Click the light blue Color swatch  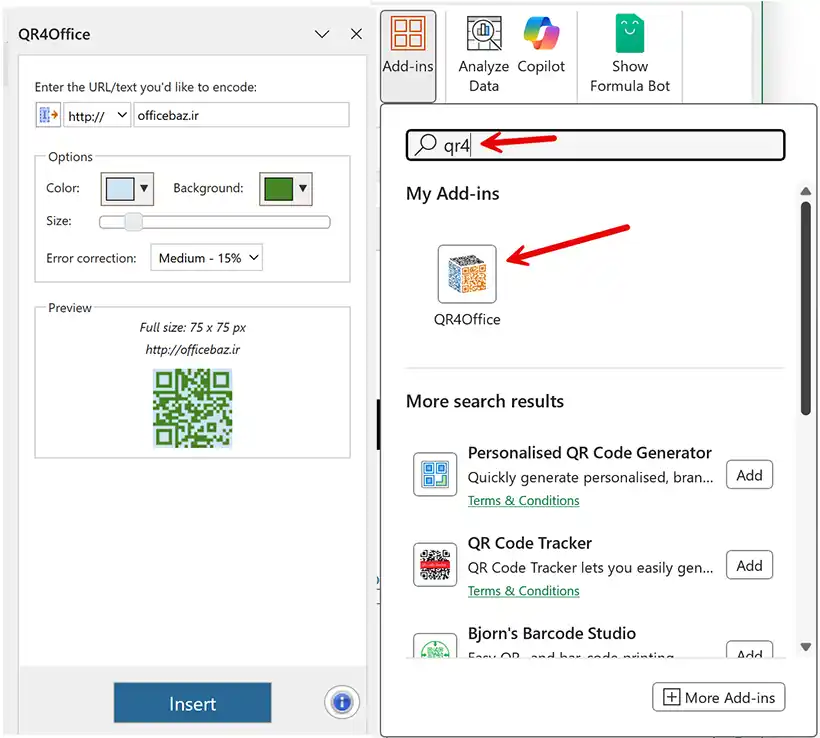(x=120, y=189)
